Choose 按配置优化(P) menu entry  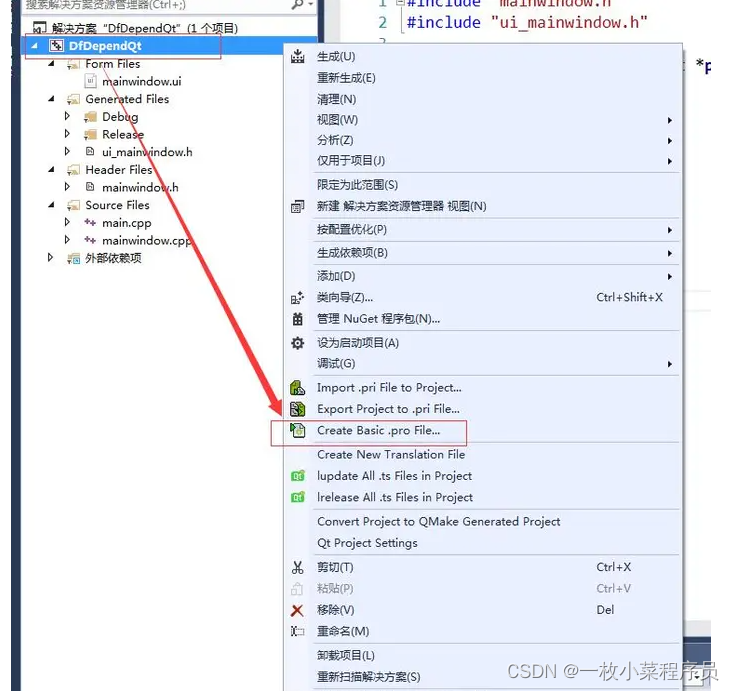tap(482, 230)
